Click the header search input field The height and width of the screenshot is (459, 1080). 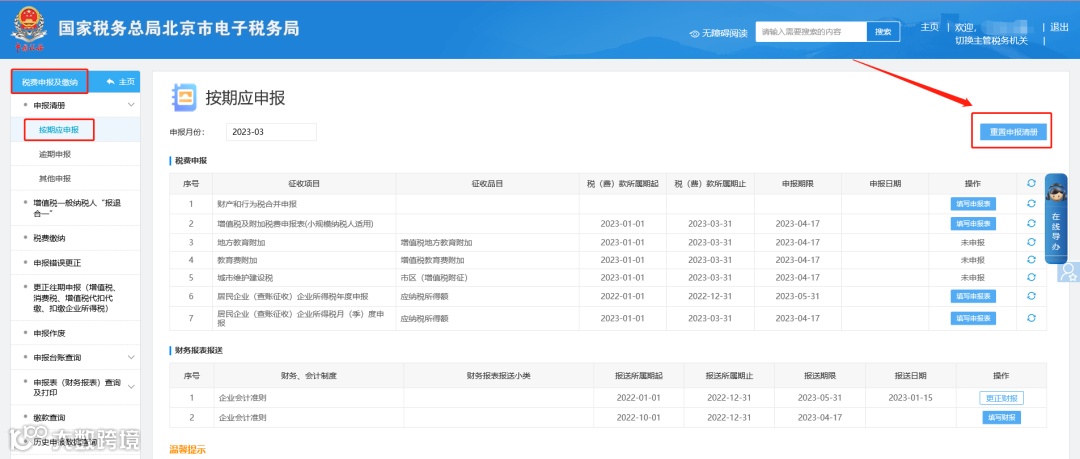[x=811, y=32]
